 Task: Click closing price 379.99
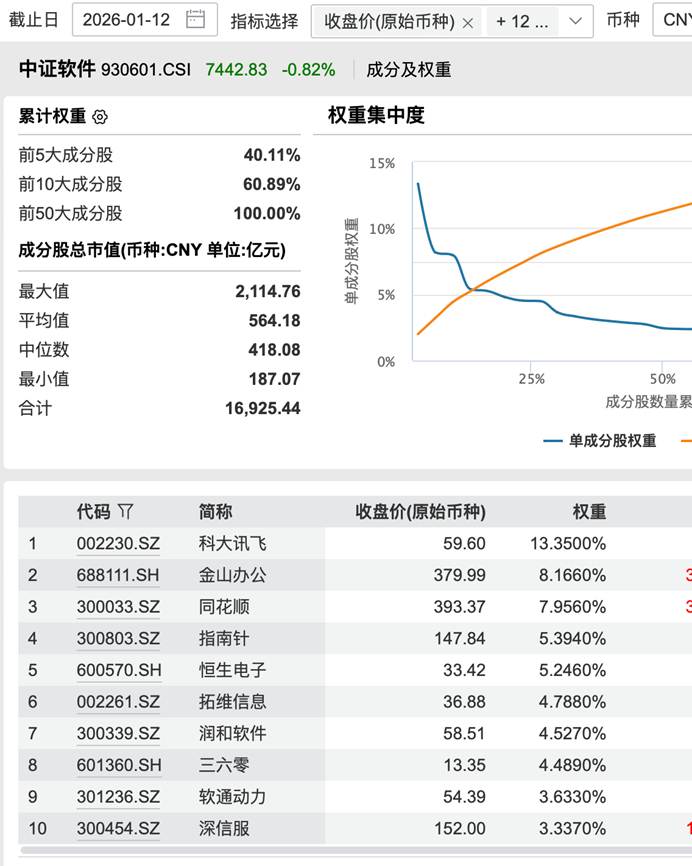(459, 575)
